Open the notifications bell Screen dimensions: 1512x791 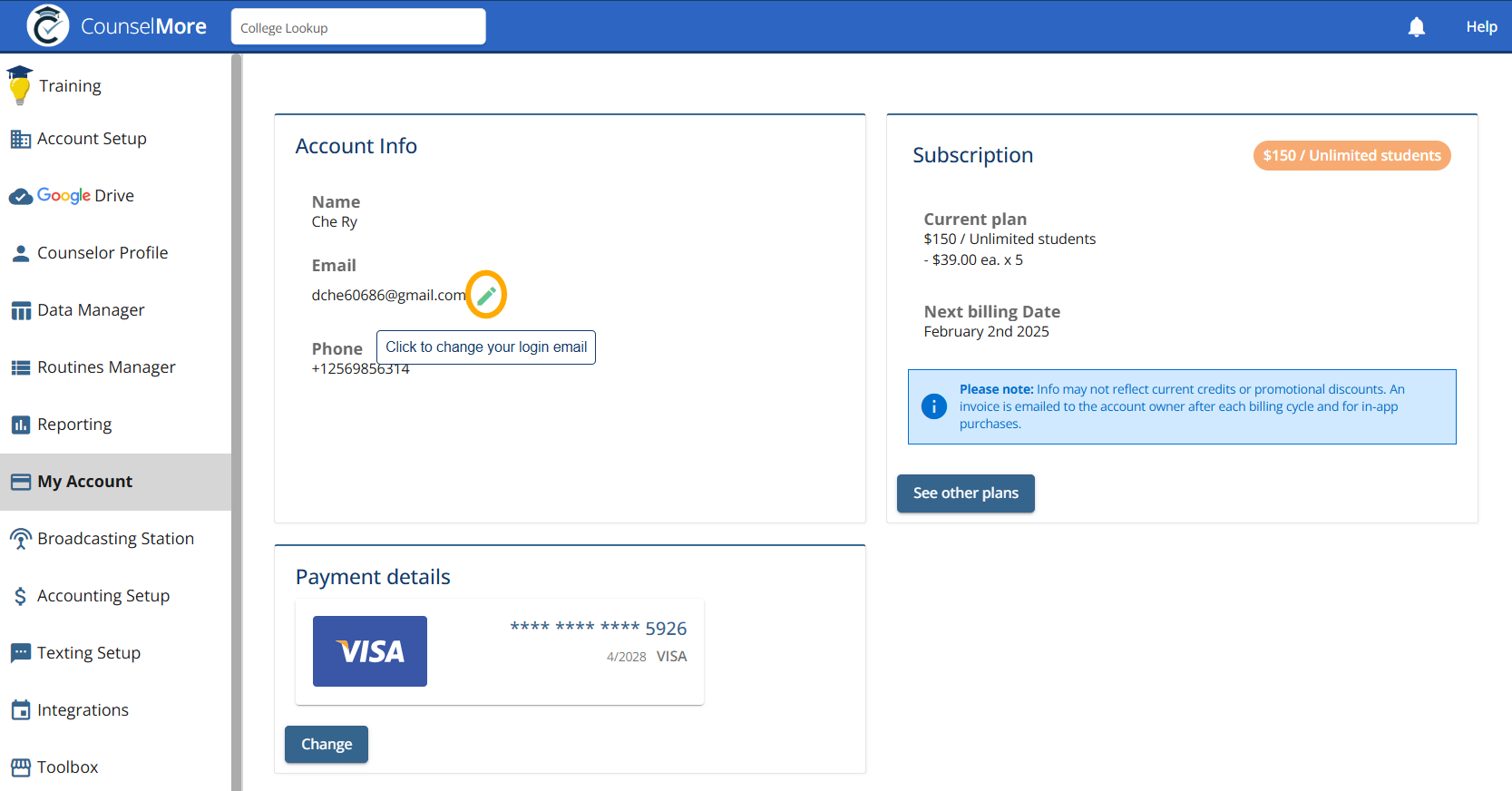tap(1417, 27)
